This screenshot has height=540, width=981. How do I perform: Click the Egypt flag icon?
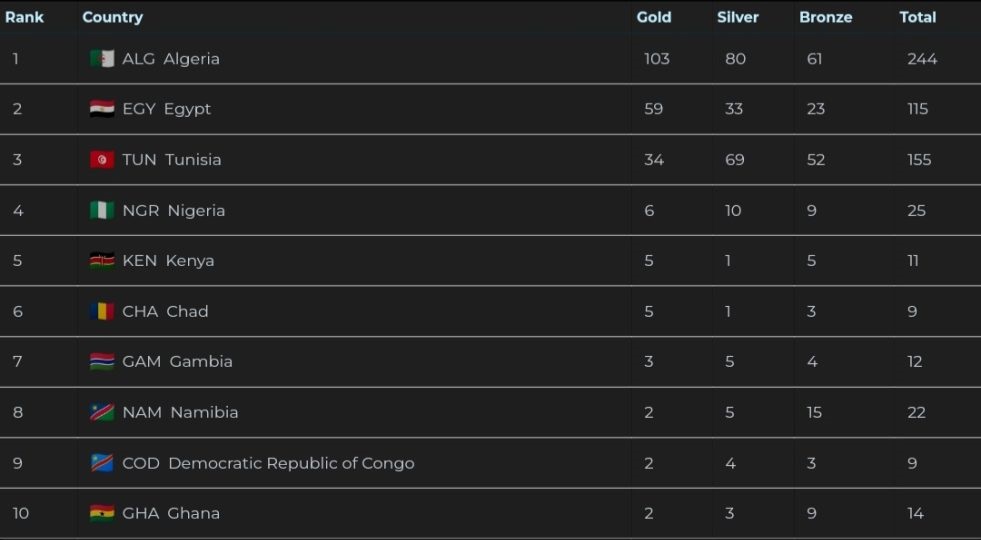click(x=102, y=109)
